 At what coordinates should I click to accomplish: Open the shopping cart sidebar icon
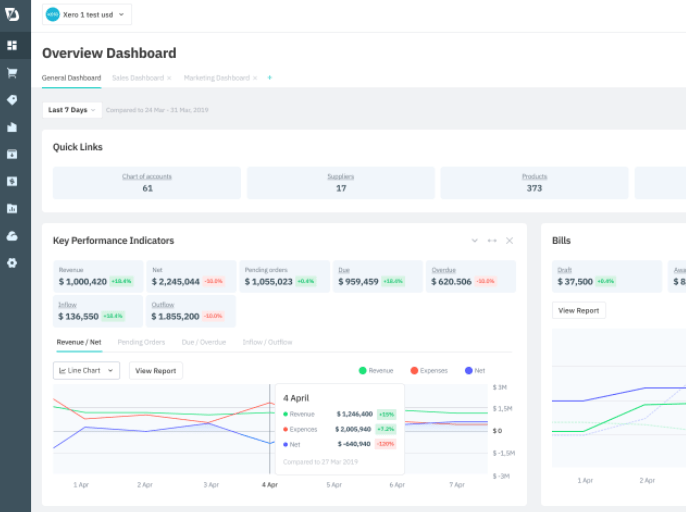click(x=12, y=73)
